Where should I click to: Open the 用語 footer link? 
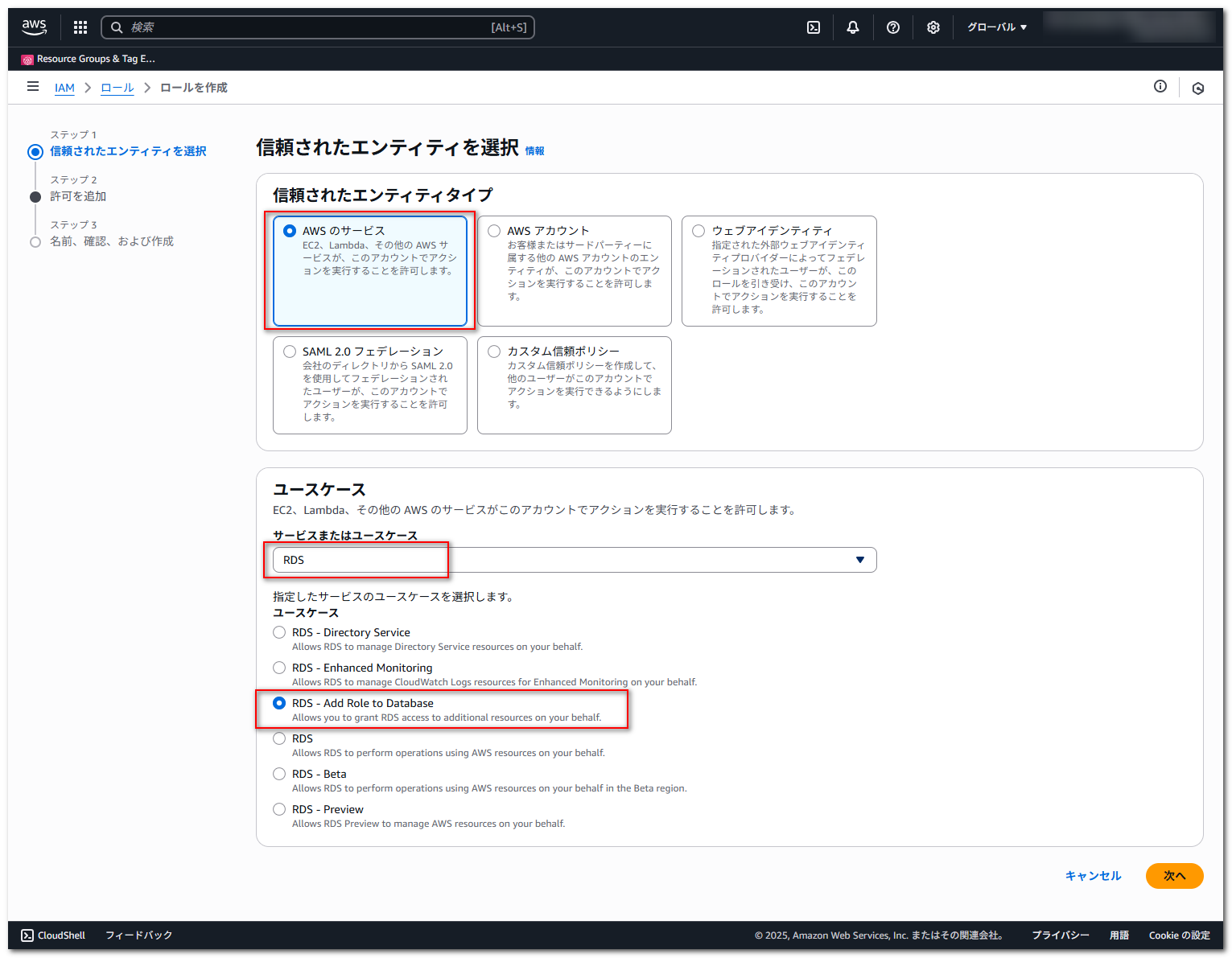1119,935
